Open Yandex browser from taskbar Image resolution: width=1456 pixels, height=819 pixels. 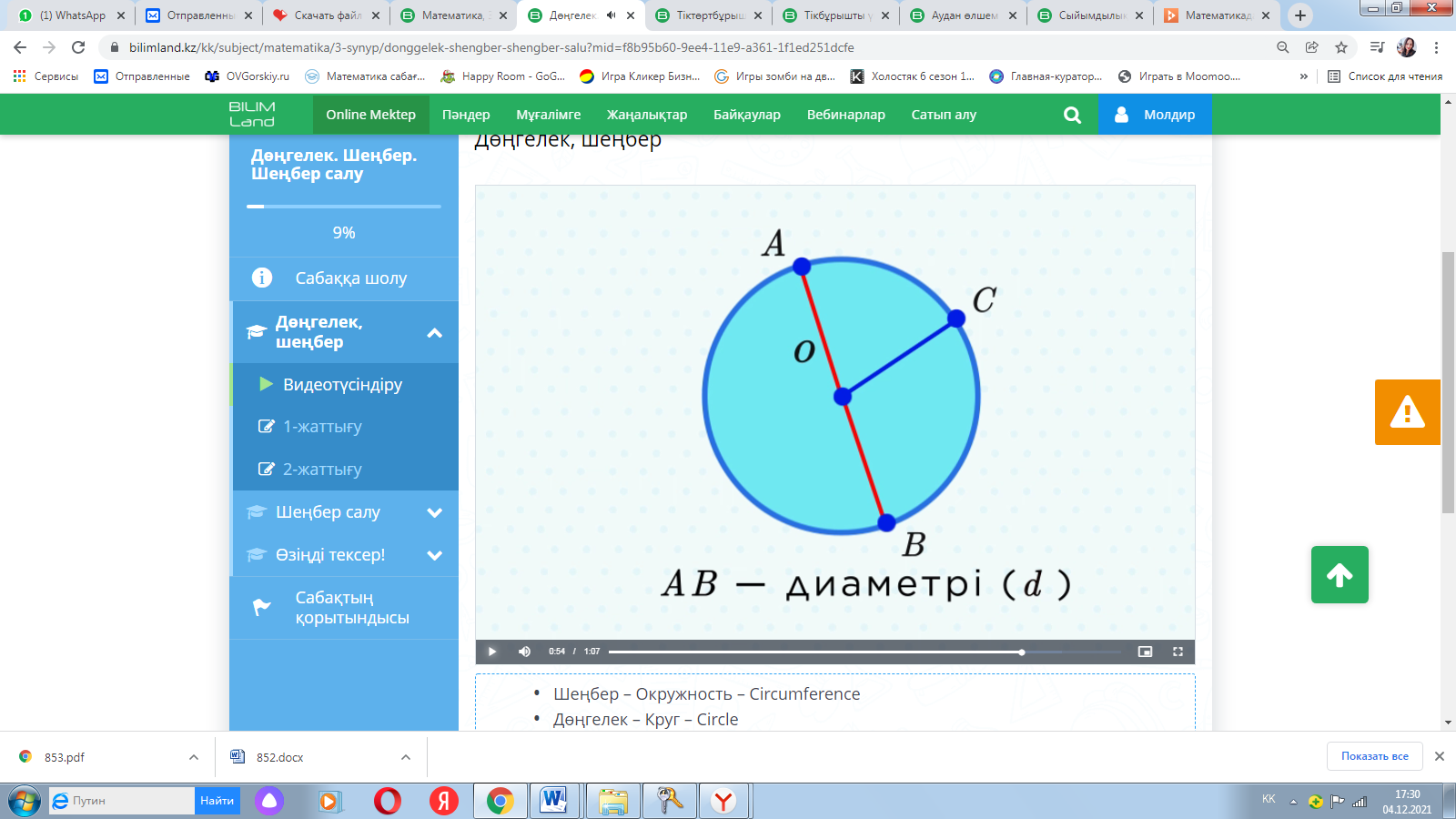point(444,801)
